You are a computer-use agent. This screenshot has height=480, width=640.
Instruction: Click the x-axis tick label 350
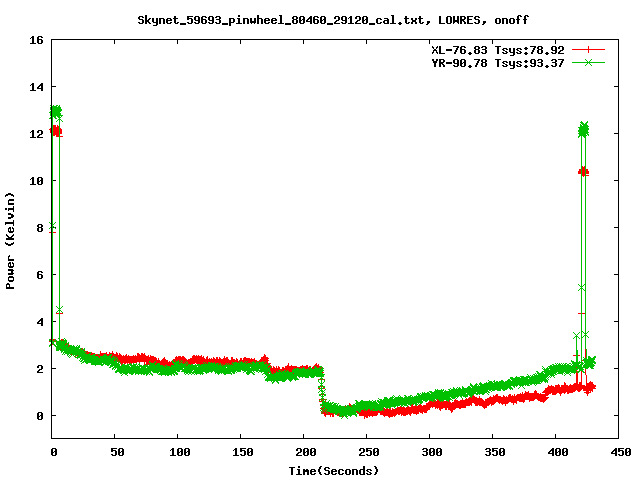coord(495,452)
